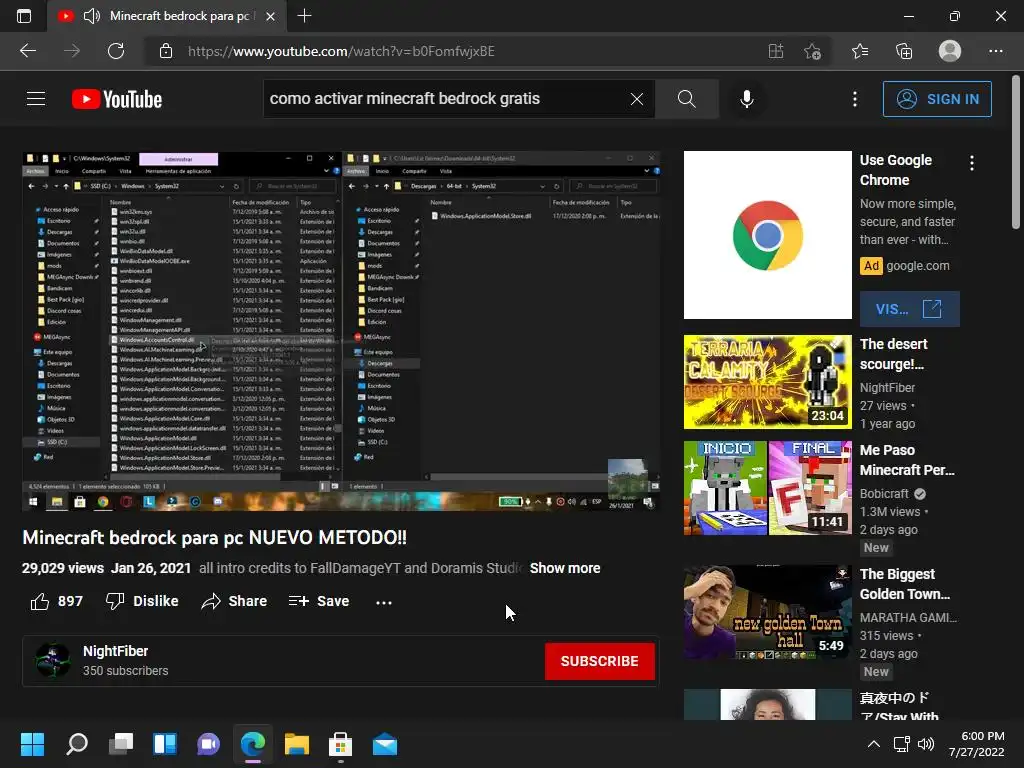Open Widgets from the taskbar

[165, 744]
